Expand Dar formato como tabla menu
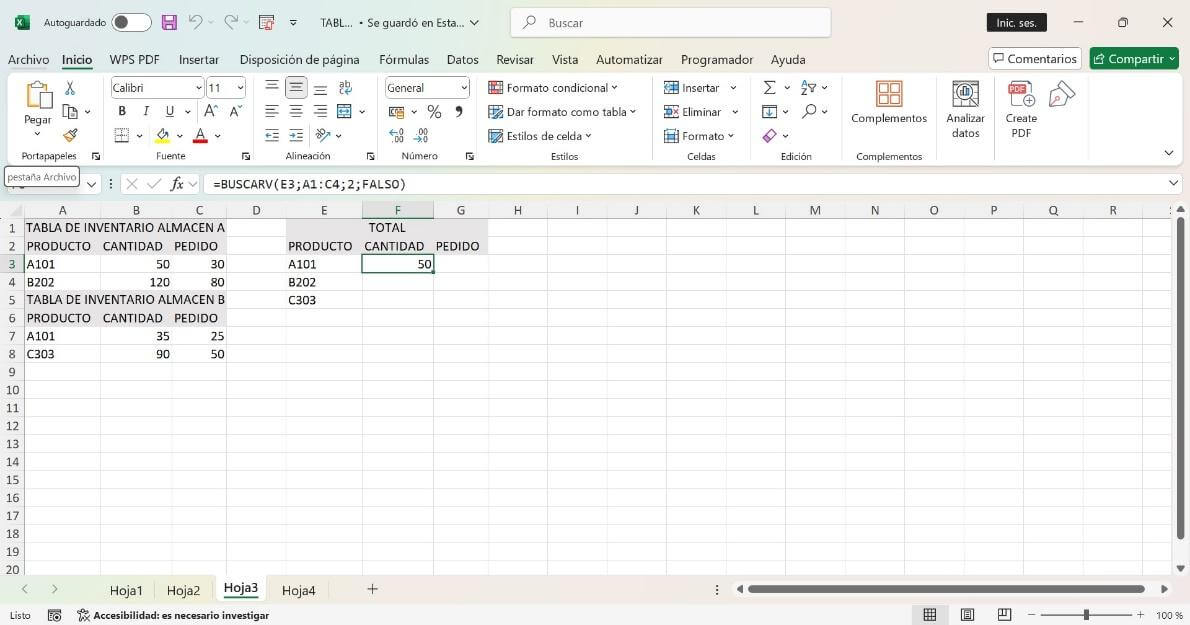This screenshot has width=1190, height=625. pyautogui.click(x=562, y=111)
